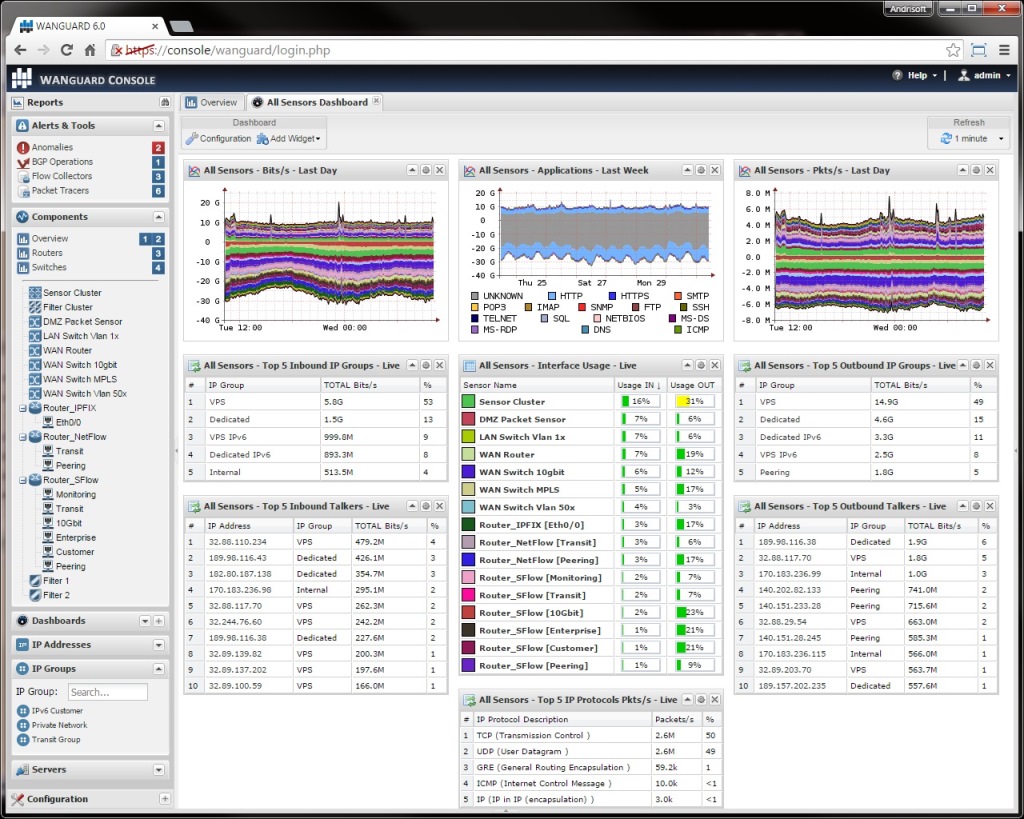Image resolution: width=1024 pixels, height=819 pixels.
Task: Click the search icon in Reports header
Action: coord(167,102)
